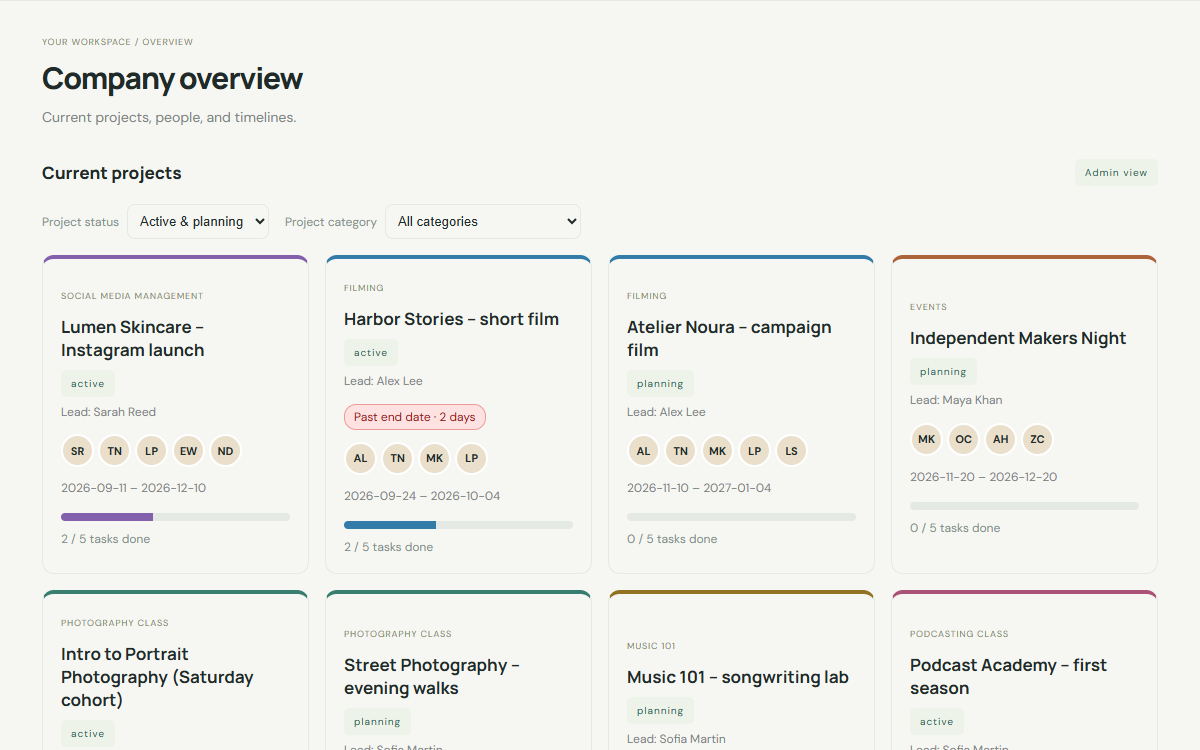Viewport: 1200px width, 750px height.
Task: Click MK avatar on Atelier Noura card
Action: tap(718, 451)
